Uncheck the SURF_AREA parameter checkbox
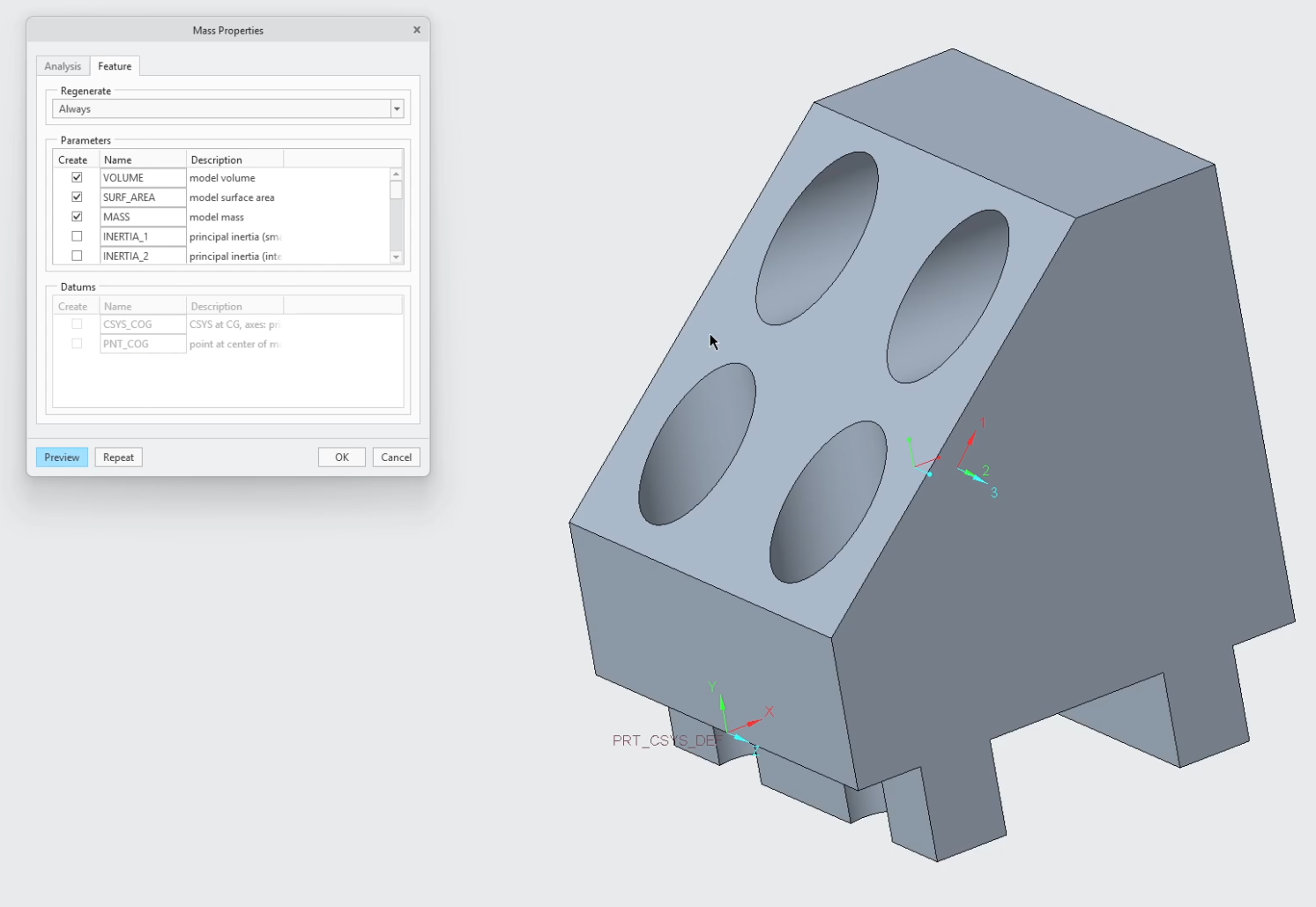 click(77, 197)
